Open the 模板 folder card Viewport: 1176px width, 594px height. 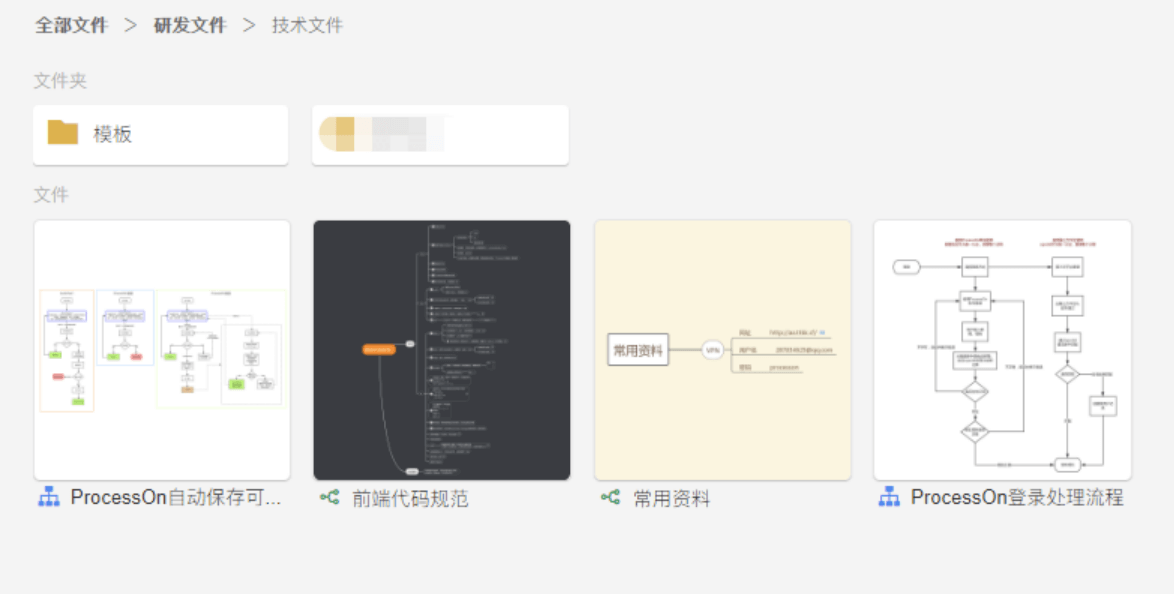(160, 134)
